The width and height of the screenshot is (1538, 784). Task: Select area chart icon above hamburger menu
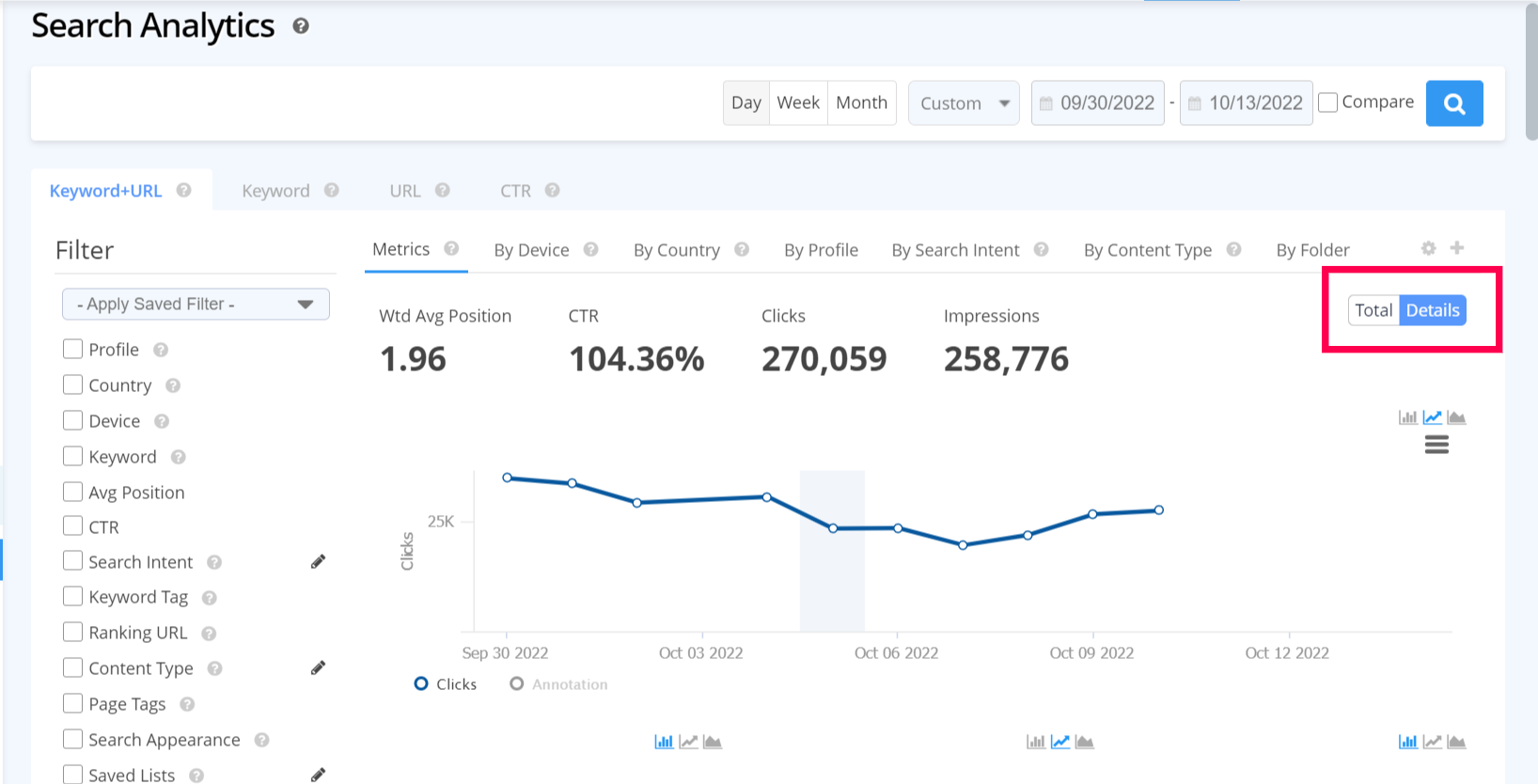point(1456,417)
